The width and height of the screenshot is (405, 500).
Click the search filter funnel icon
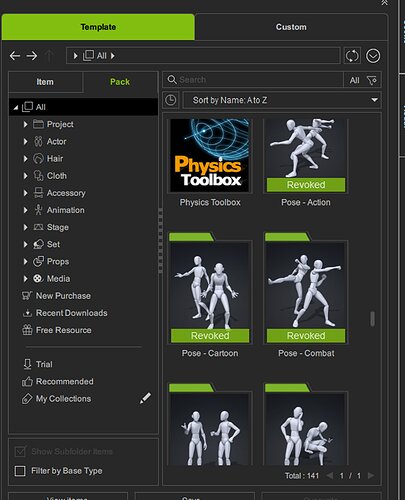click(x=372, y=80)
